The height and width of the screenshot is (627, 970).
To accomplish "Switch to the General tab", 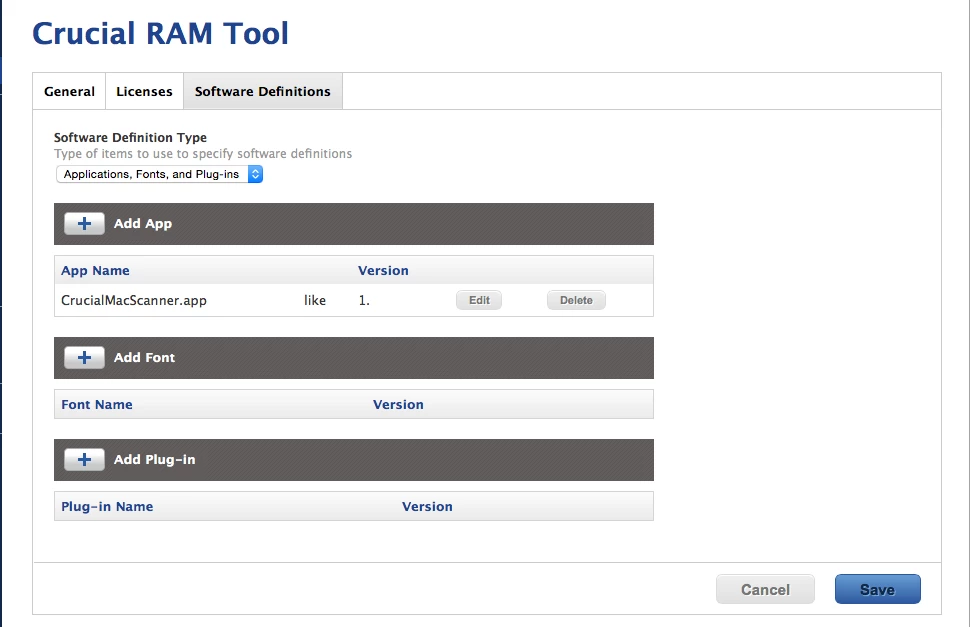I will click(x=69, y=92).
